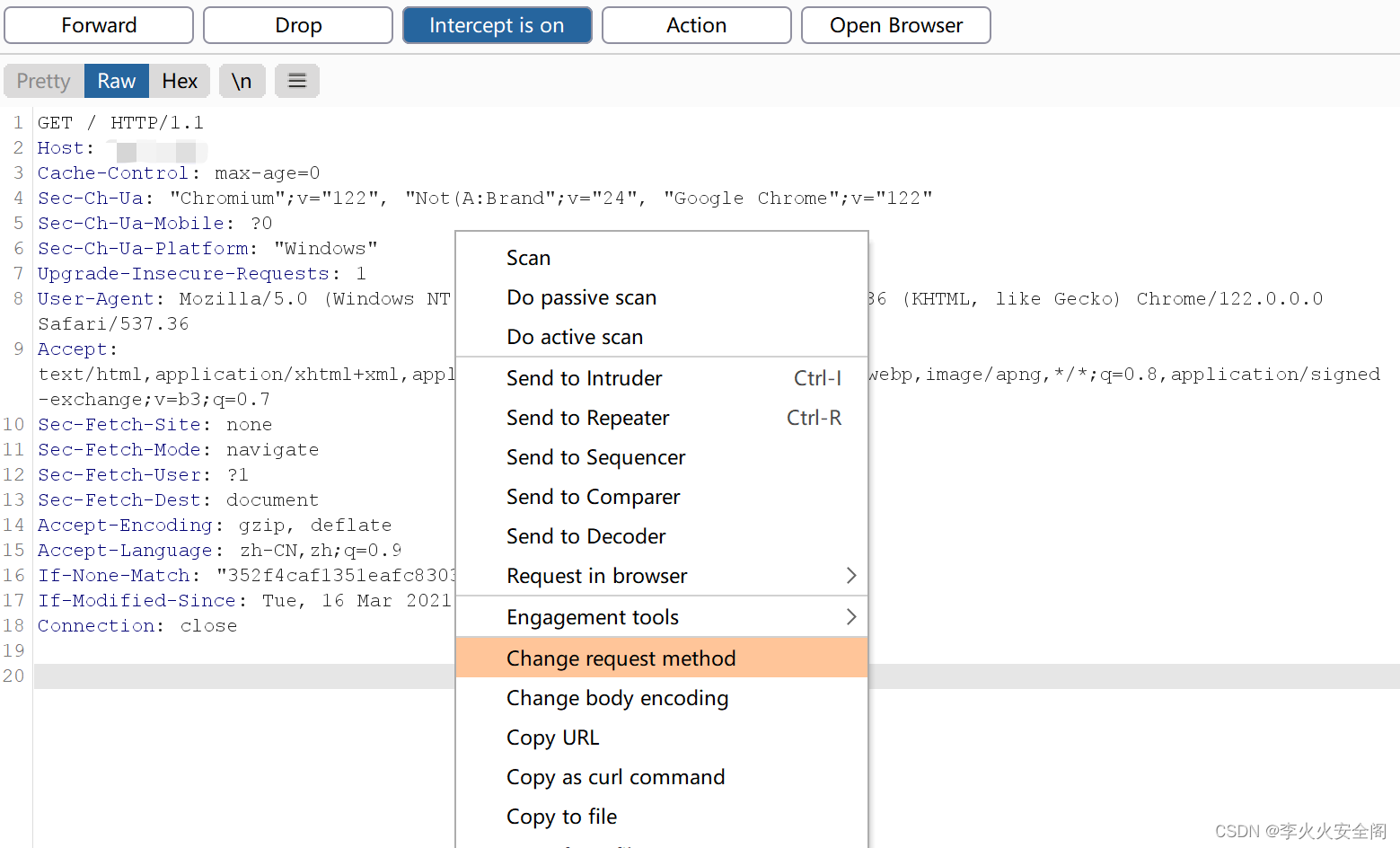This screenshot has height=848, width=1400.
Task: Expand the Request in browser submenu arrow
Action: tap(851, 576)
